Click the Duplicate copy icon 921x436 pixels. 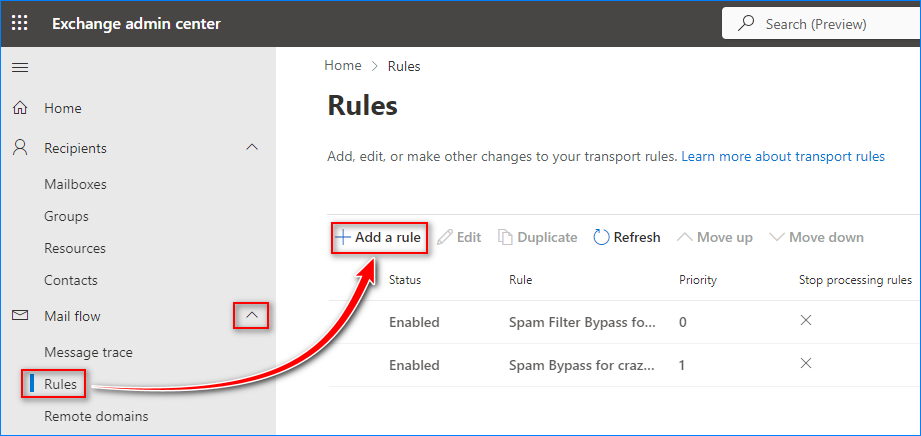pyautogui.click(x=505, y=237)
